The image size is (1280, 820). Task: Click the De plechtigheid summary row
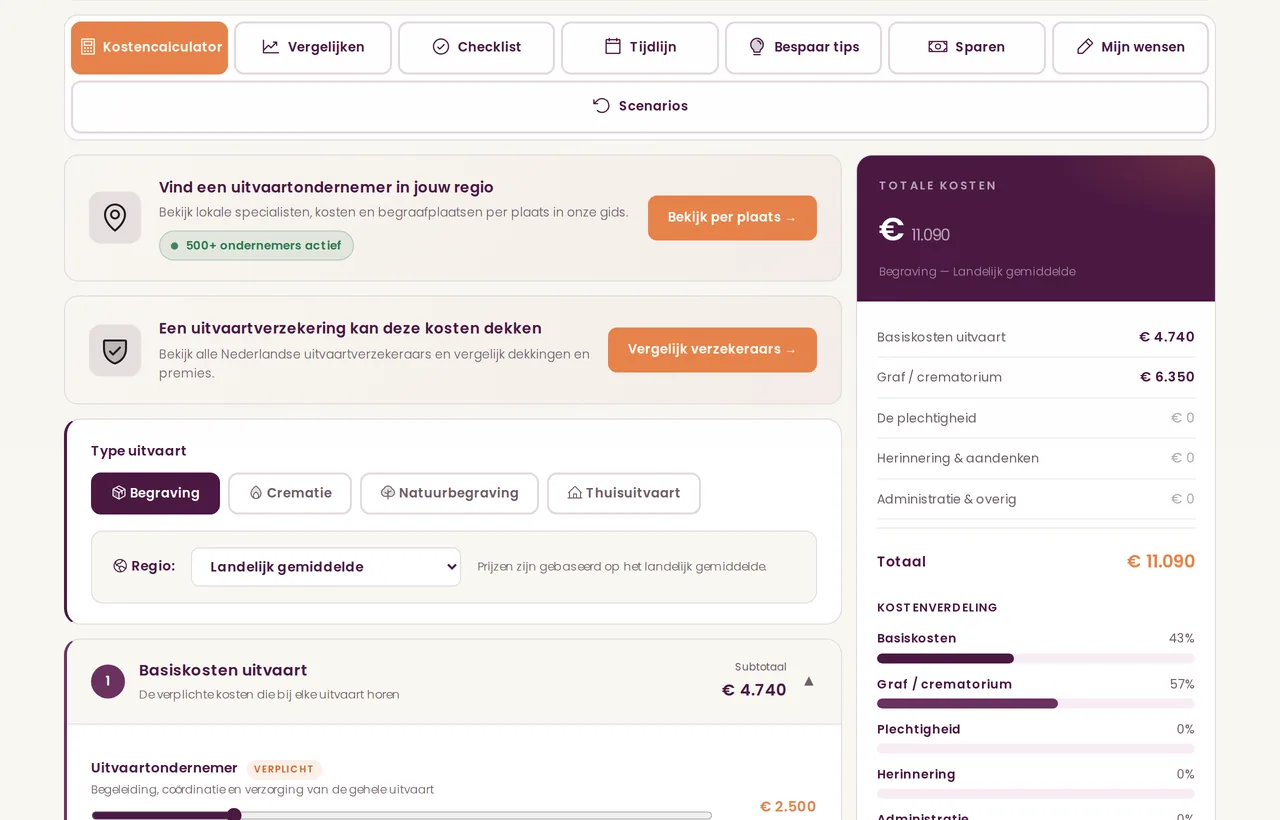click(x=1036, y=418)
